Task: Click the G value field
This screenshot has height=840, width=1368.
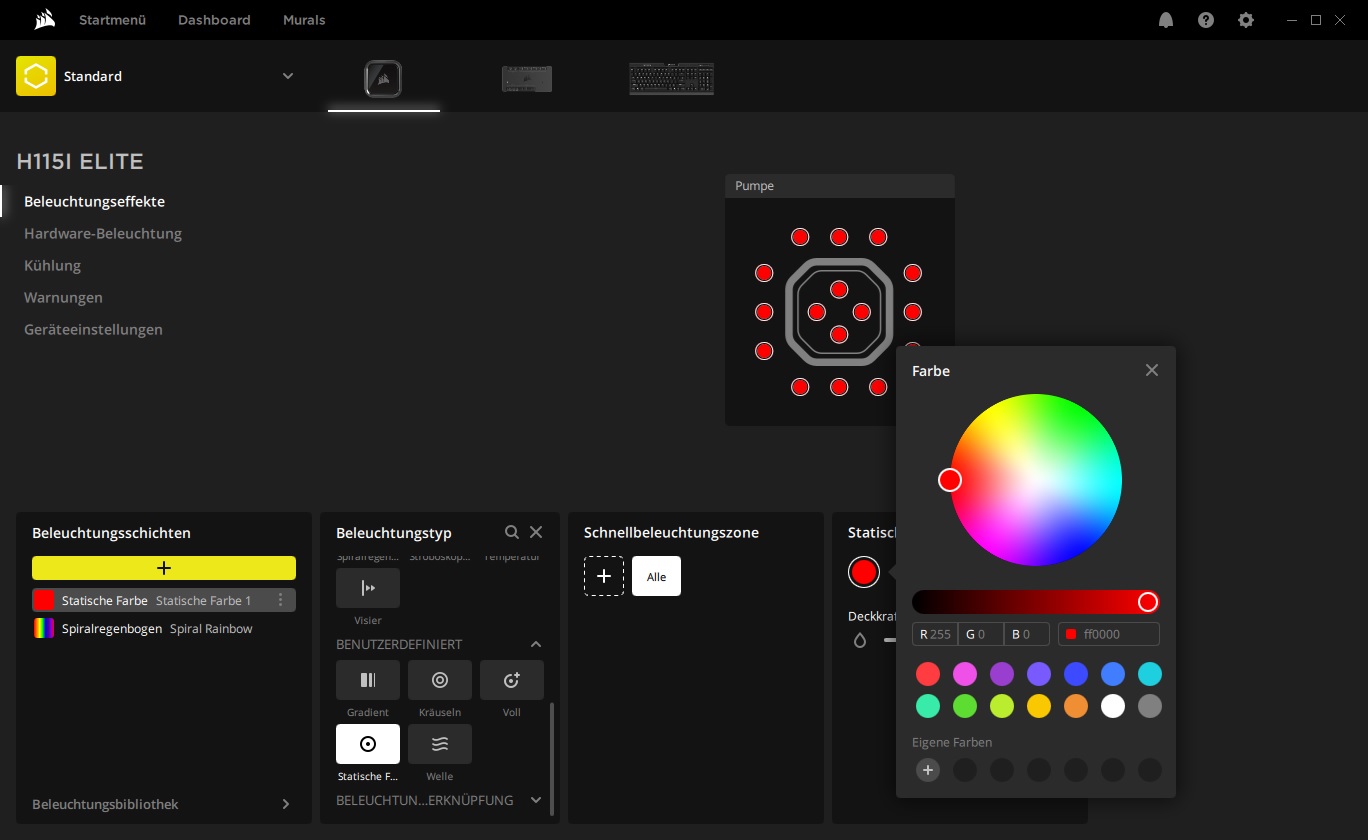Action: pyautogui.click(x=980, y=634)
